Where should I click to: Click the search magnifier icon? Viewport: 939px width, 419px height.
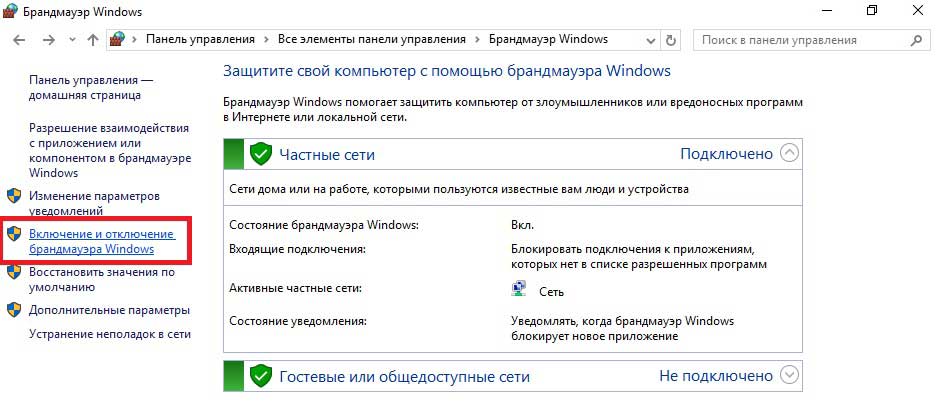[x=916, y=40]
